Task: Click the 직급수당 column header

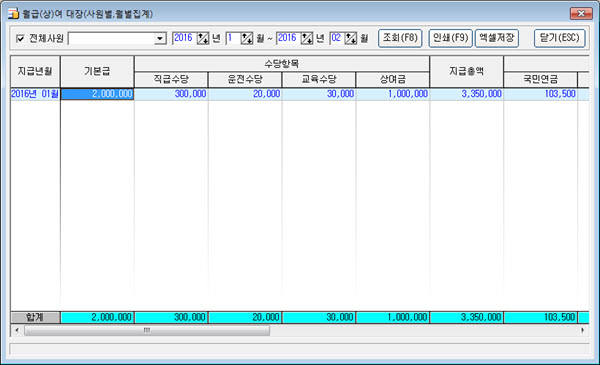Action: pos(171,80)
